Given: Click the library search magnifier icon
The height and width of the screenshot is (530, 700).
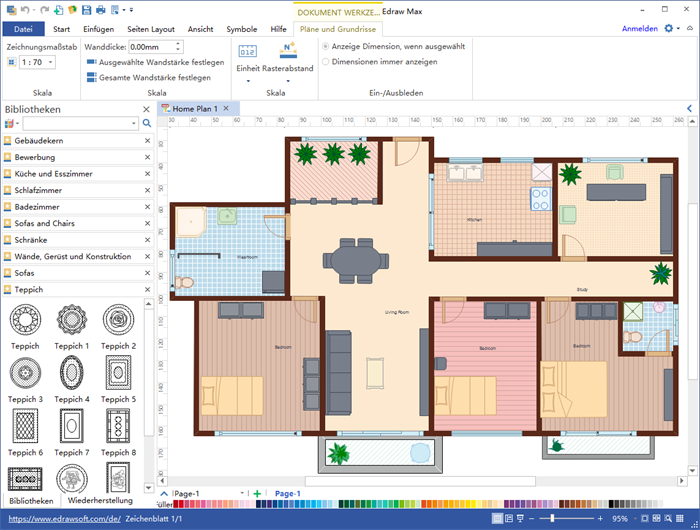Looking at the screenshot, I should click(x=147, y=123).
